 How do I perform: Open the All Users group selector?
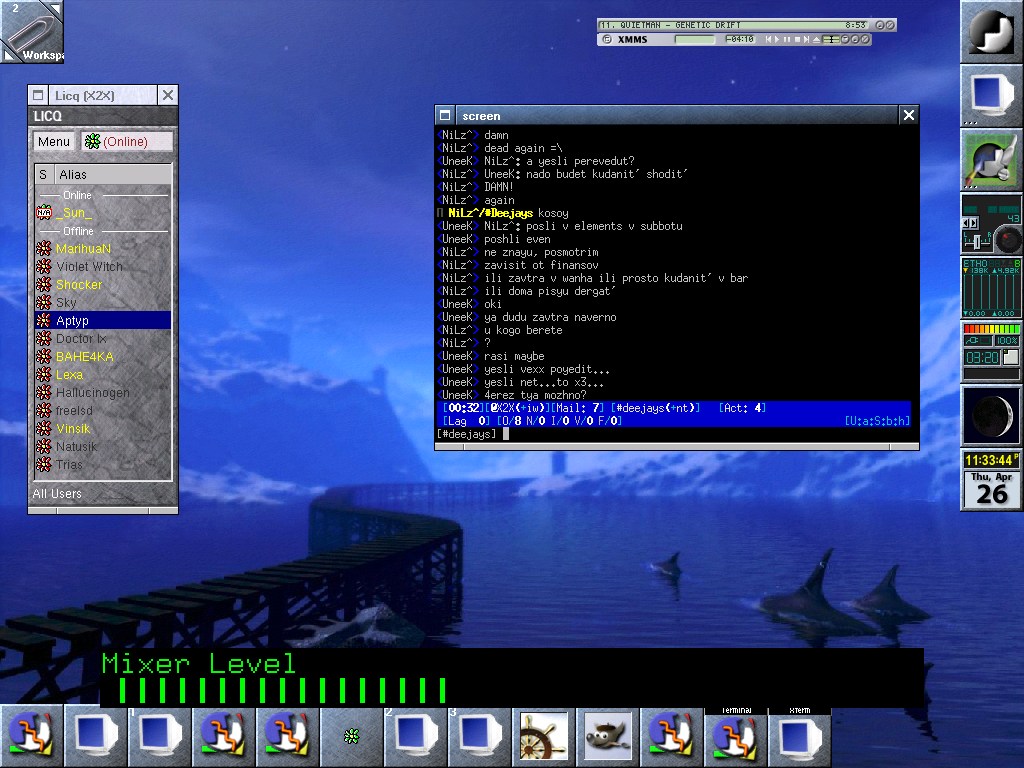[x=103, y=494]
